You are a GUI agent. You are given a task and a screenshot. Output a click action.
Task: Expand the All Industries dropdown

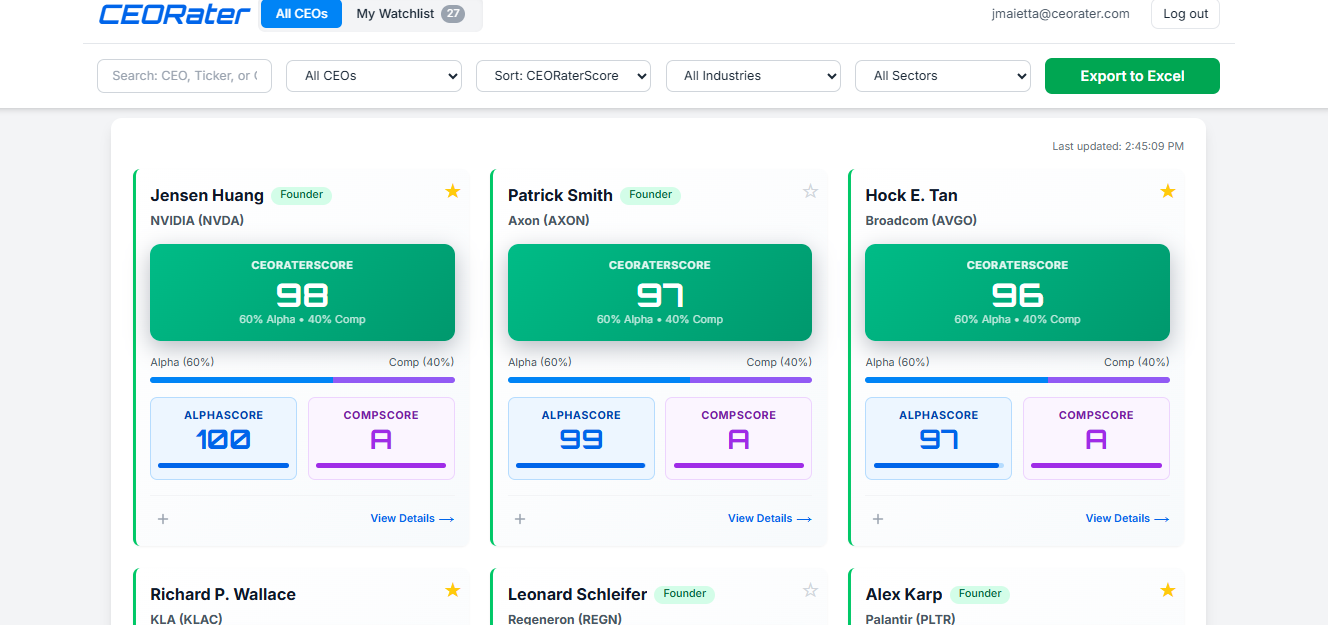click(753, 76)
